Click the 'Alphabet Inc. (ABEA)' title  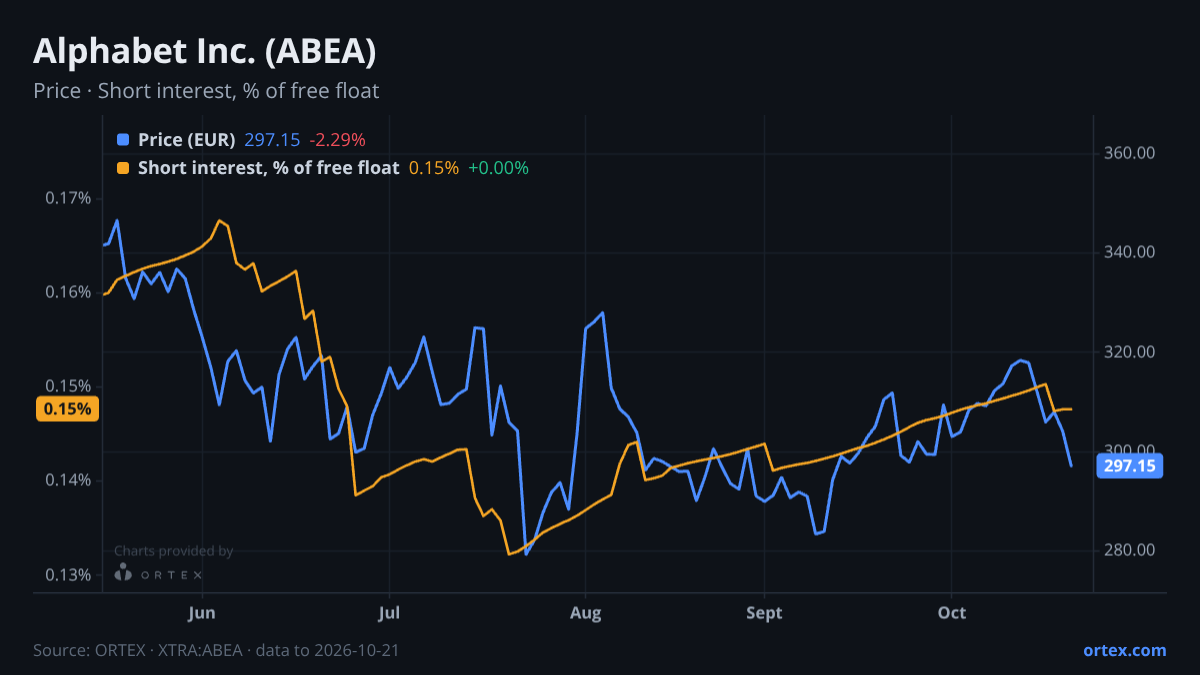(x=205, y=51)
